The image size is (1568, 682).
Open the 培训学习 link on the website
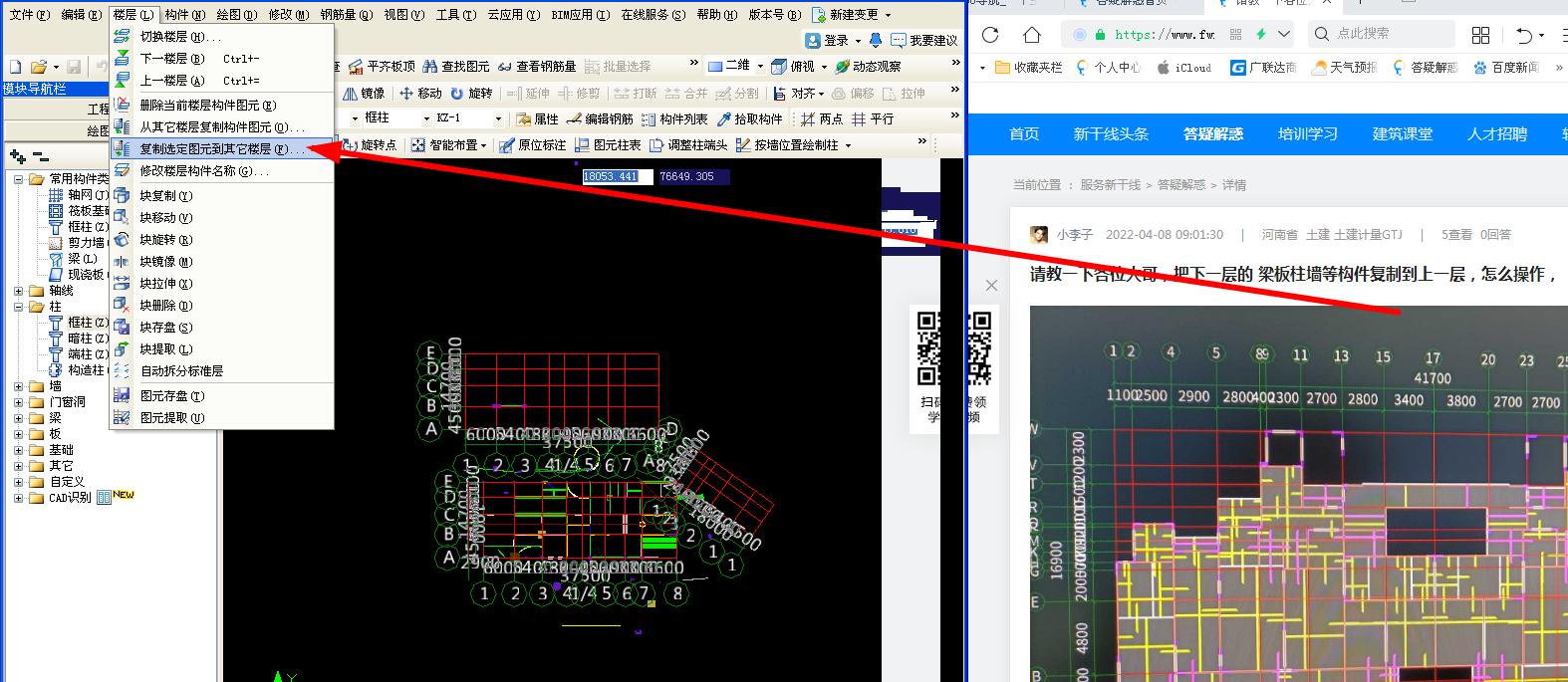click(x=1308, y=134)
